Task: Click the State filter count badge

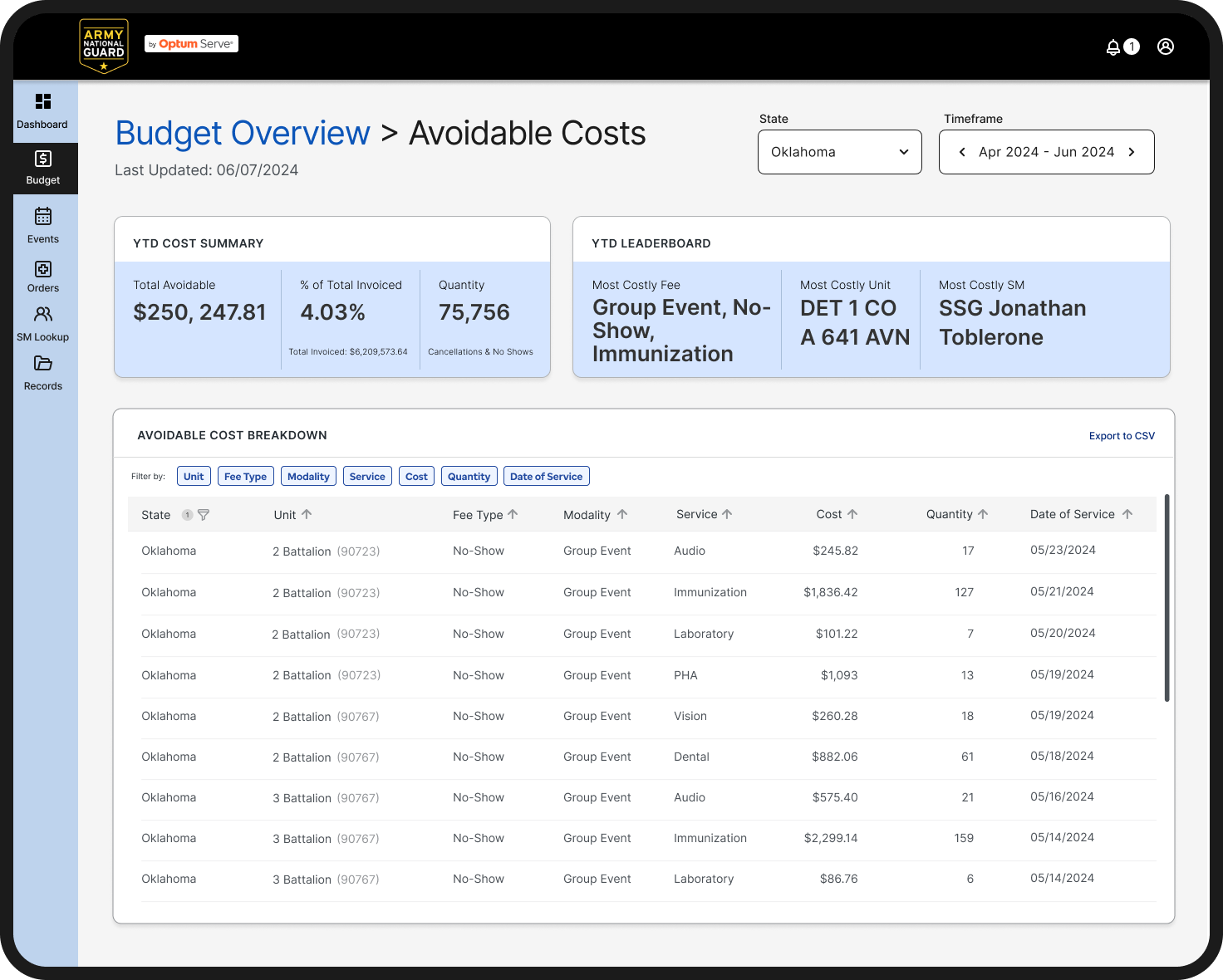Action: pyautogui.click(x=188, y=515)
